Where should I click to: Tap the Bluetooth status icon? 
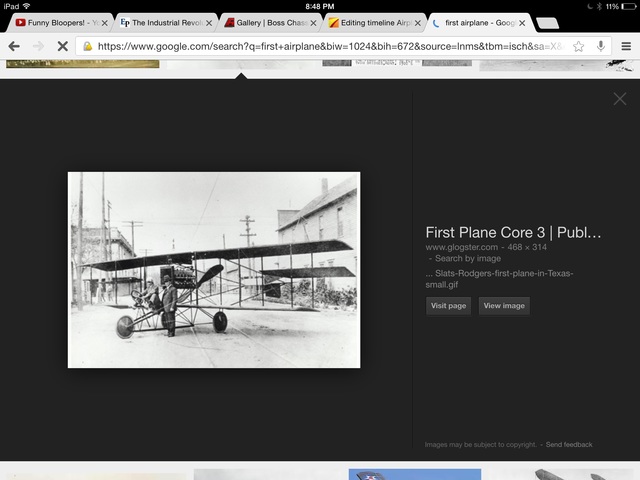tap(599, 6)
